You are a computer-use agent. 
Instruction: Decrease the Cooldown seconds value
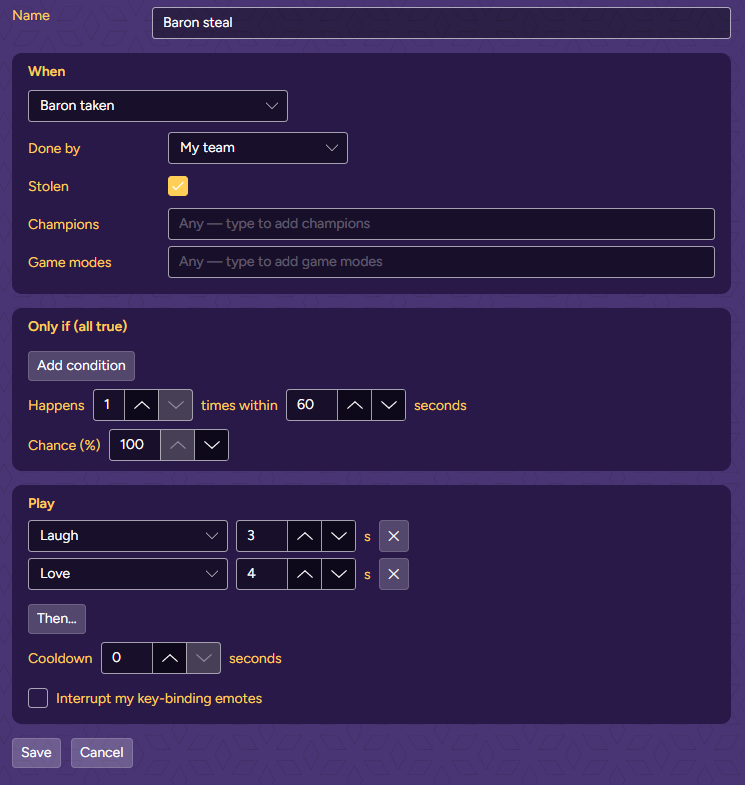(203, 658)
